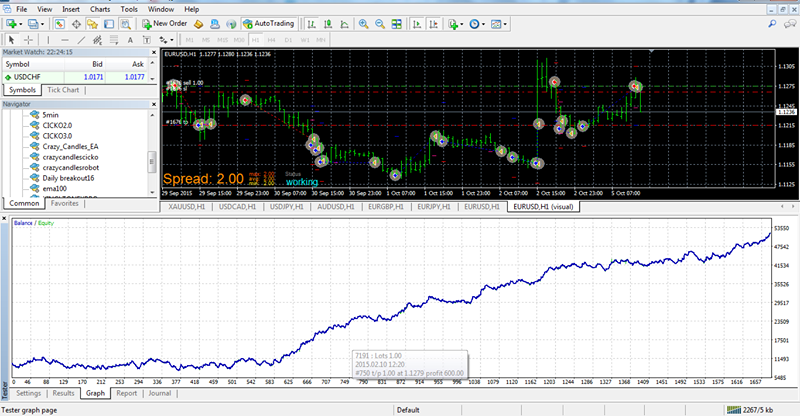
Task: Expand the Profiles dropdown arrow
Action: [42, 23]
